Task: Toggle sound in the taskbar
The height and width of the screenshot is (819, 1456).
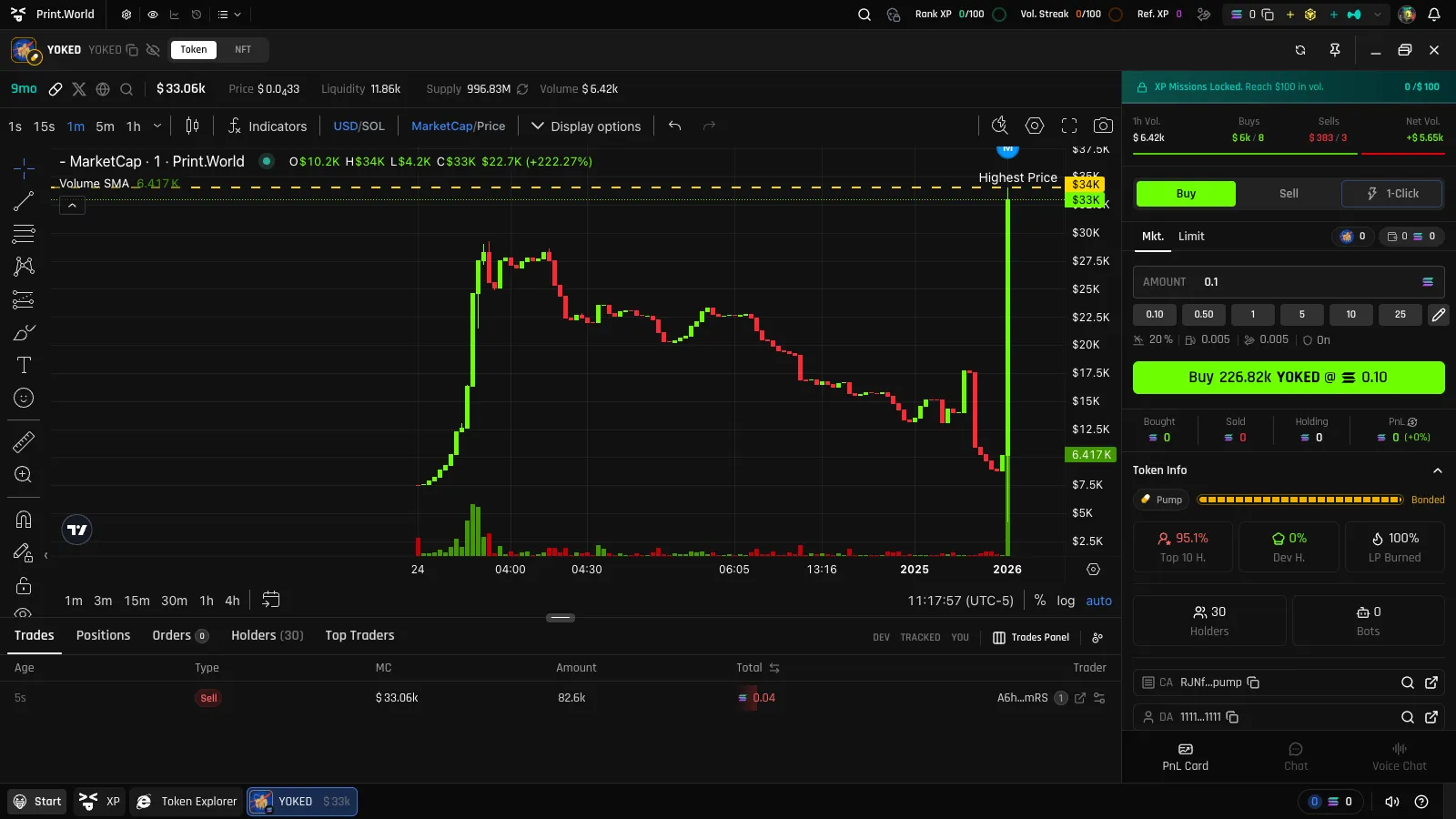Action: (1392, 802)
